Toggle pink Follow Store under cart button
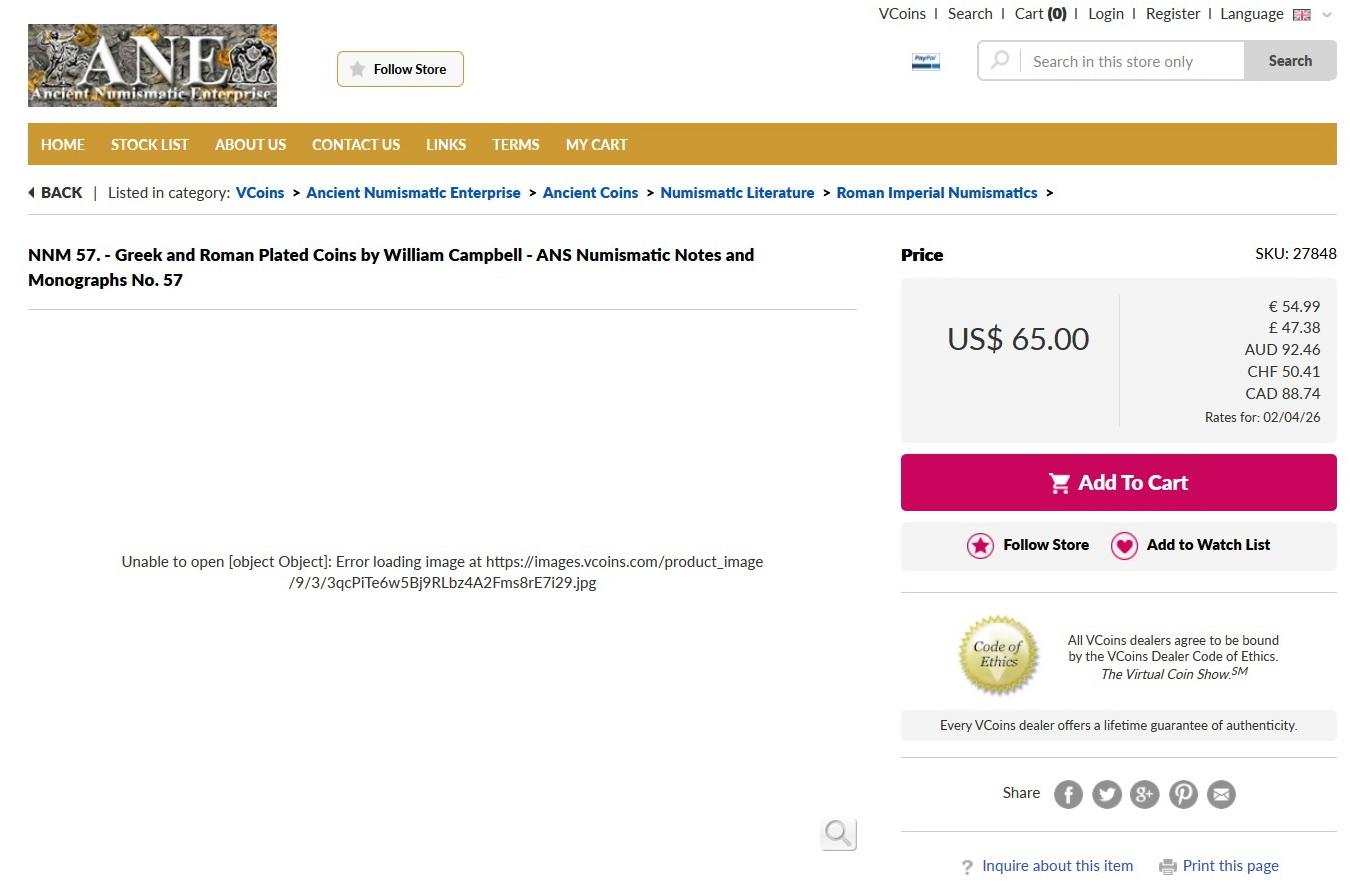The image size is (1350, 887). point(1028,545)
